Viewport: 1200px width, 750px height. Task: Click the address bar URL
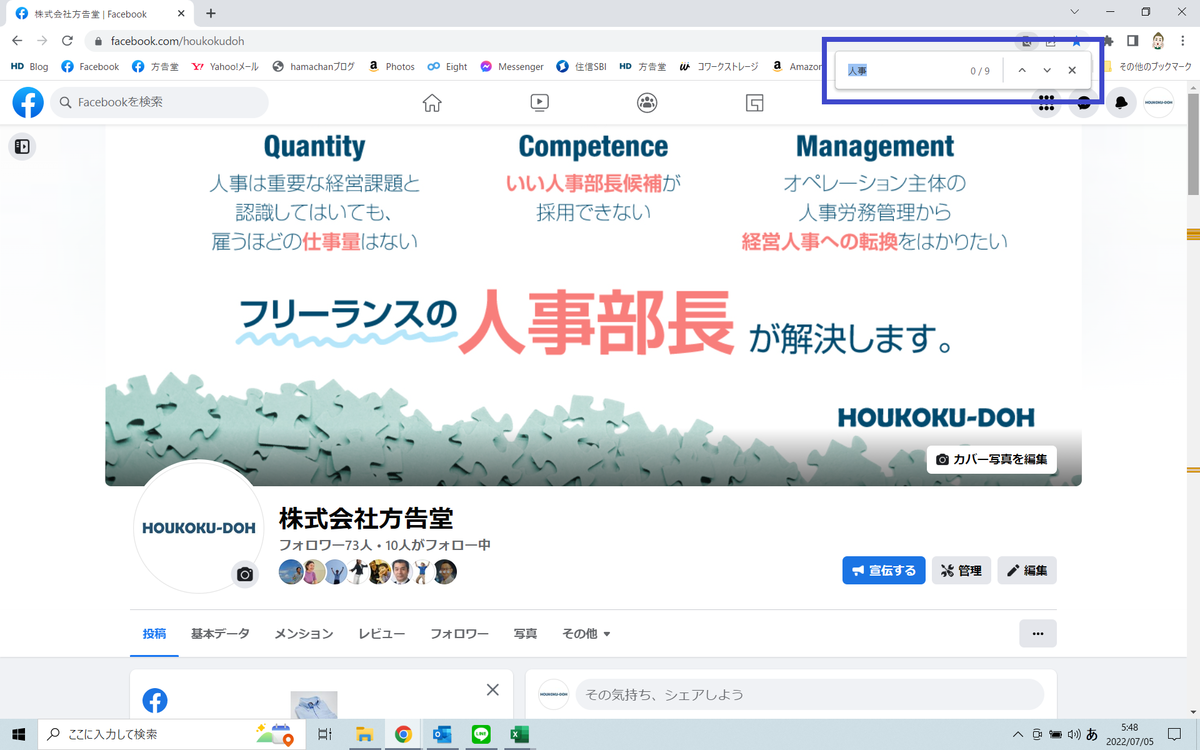(x=177, y=41)
